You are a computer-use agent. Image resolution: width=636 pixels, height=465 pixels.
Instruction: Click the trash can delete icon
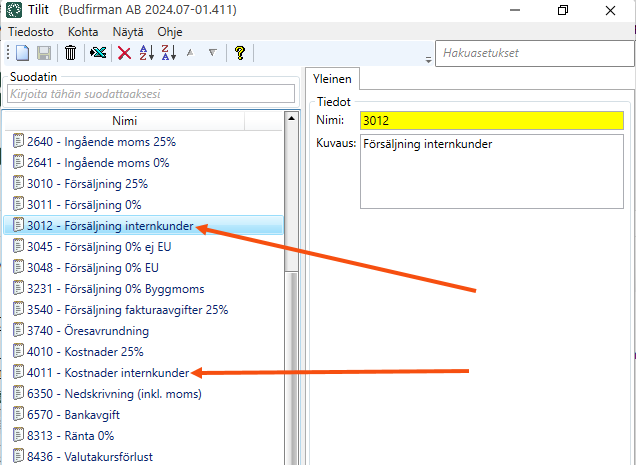(71, 53)
